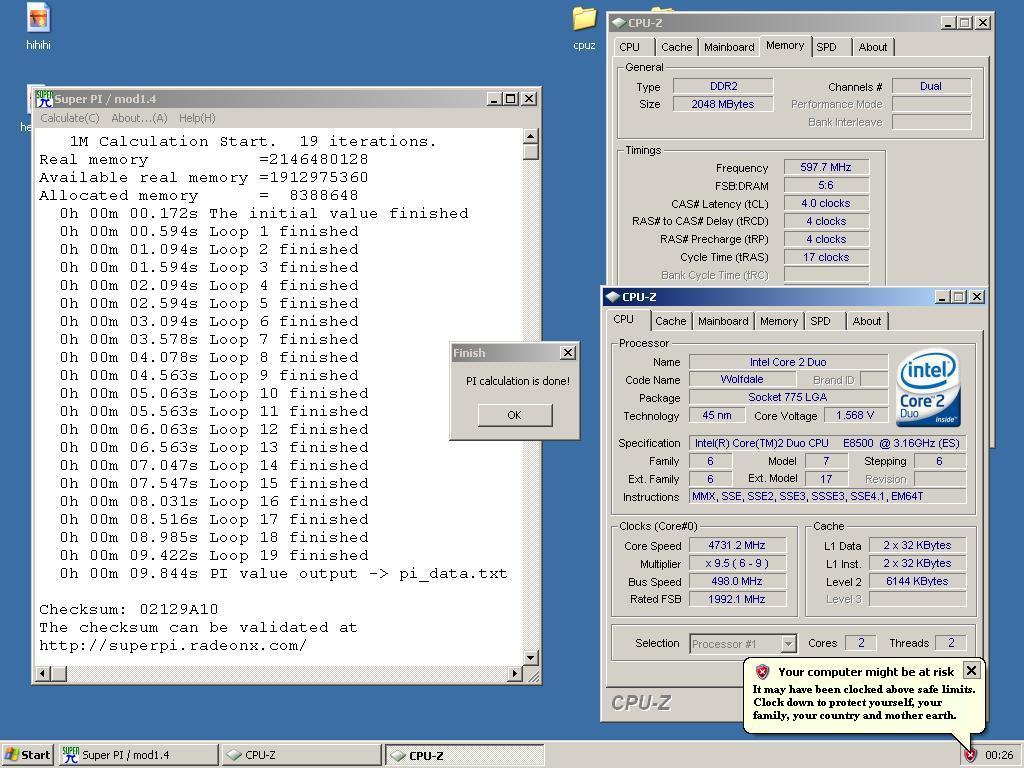Viewport: 1024px width, 768px height.
Task: Click Super PI vertical scrollbar up arrow
Action: tap(530, 136)
